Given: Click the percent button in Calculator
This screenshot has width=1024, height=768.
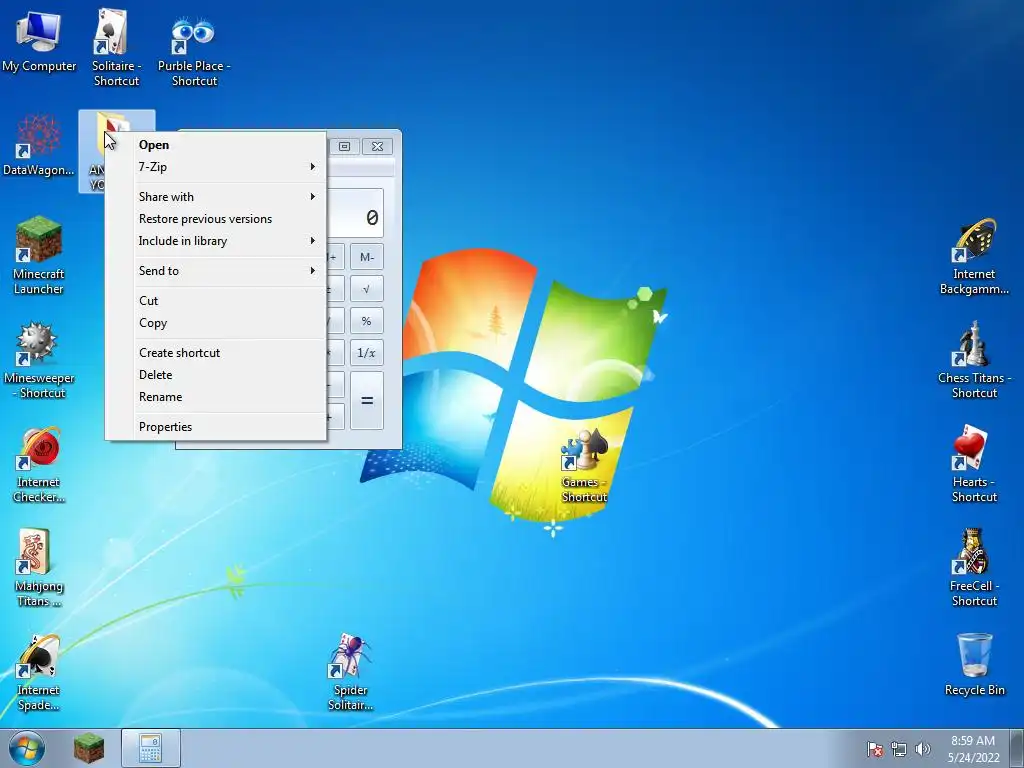Looking at the screenshot, I should [x=366, y=321].
